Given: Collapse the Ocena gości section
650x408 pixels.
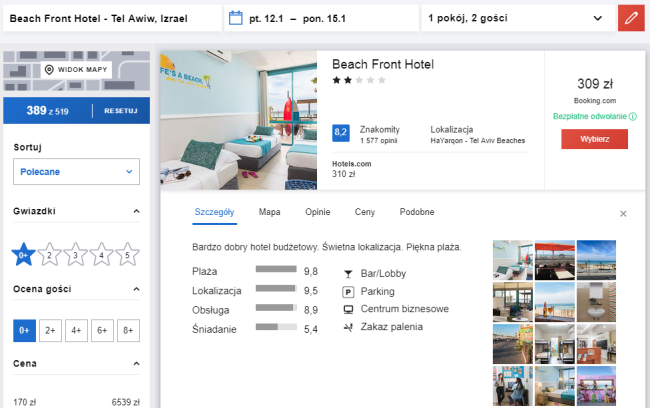Looking at the screenshot, I should [x=136, y=290].
